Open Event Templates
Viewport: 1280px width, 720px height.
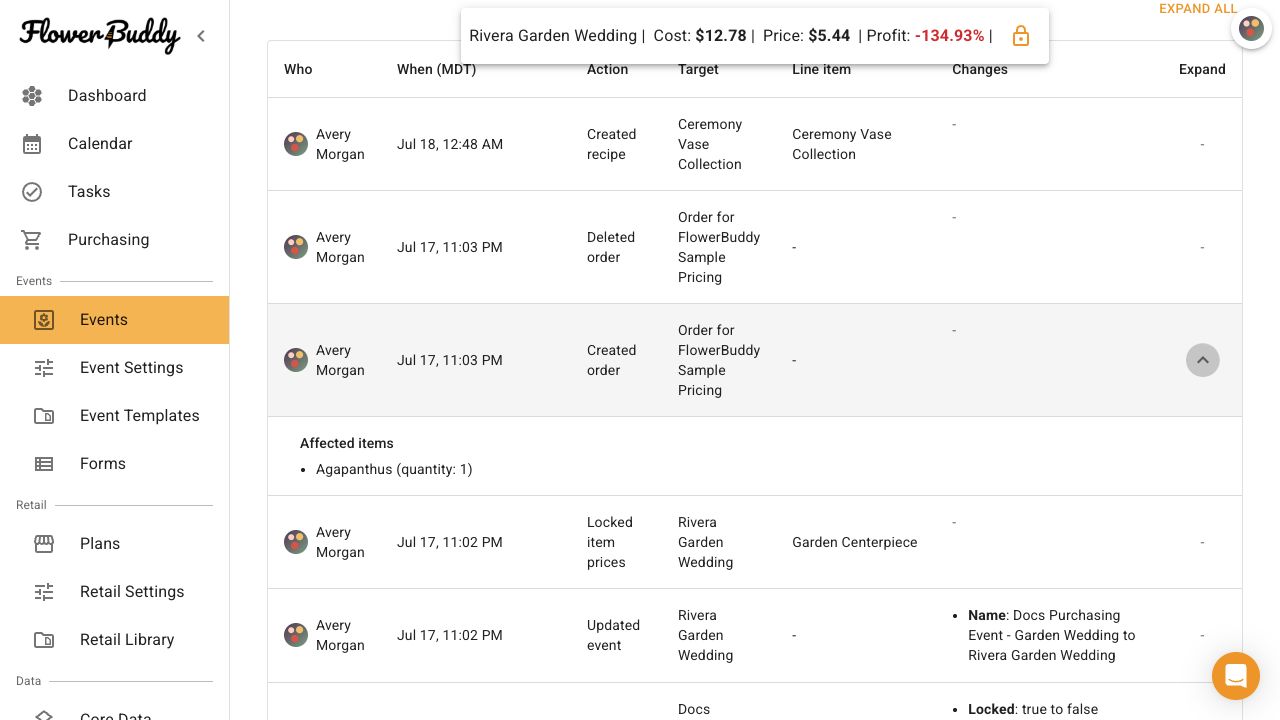pyautogui.click(x=115, y=416)
